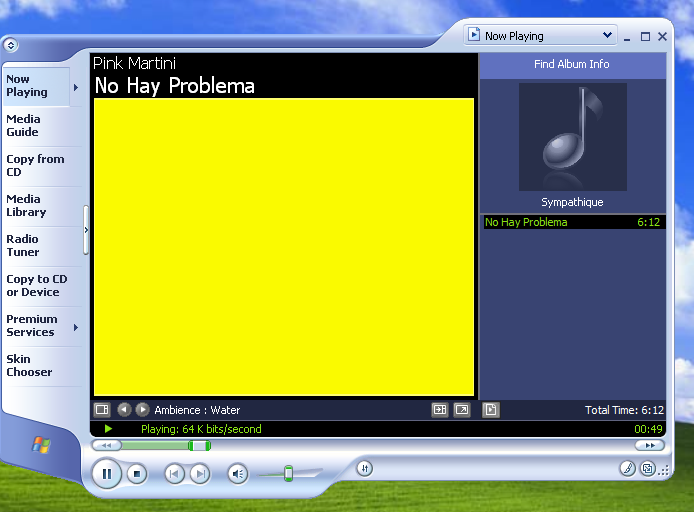Click the window resize grip
Screen dimensions: 694x512
664,471
